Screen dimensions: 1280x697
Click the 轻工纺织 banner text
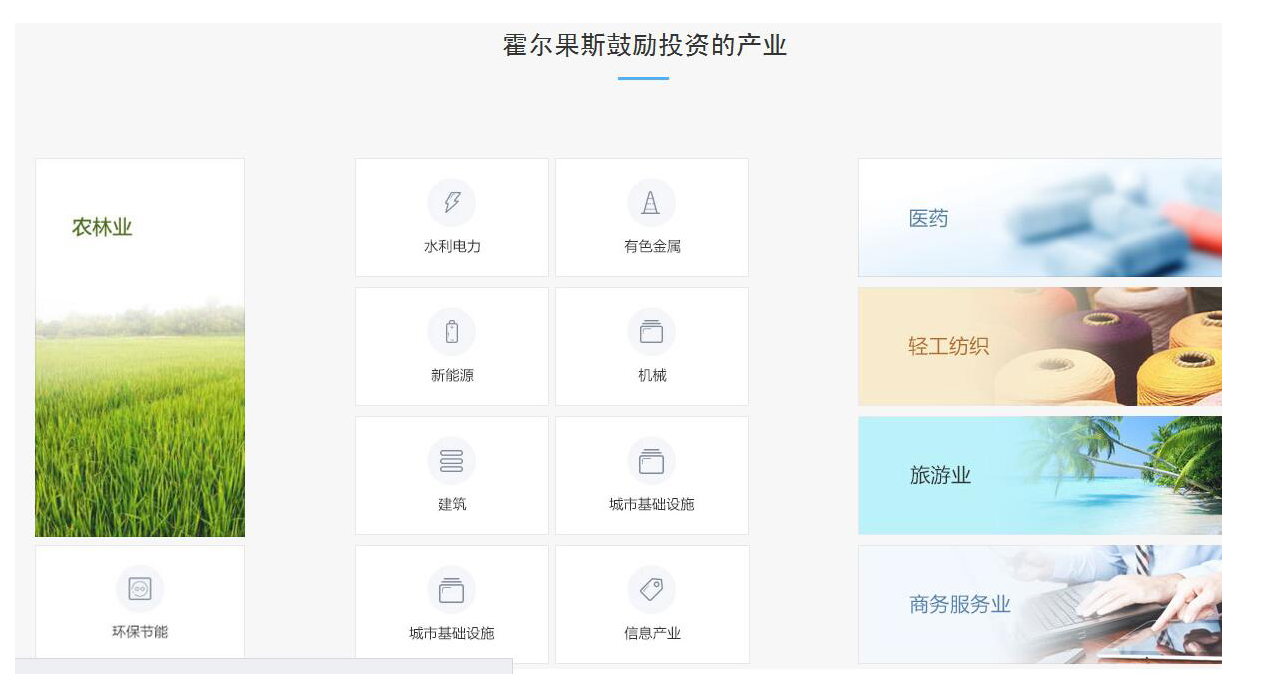pyautogui.click(x=948, y=347)
